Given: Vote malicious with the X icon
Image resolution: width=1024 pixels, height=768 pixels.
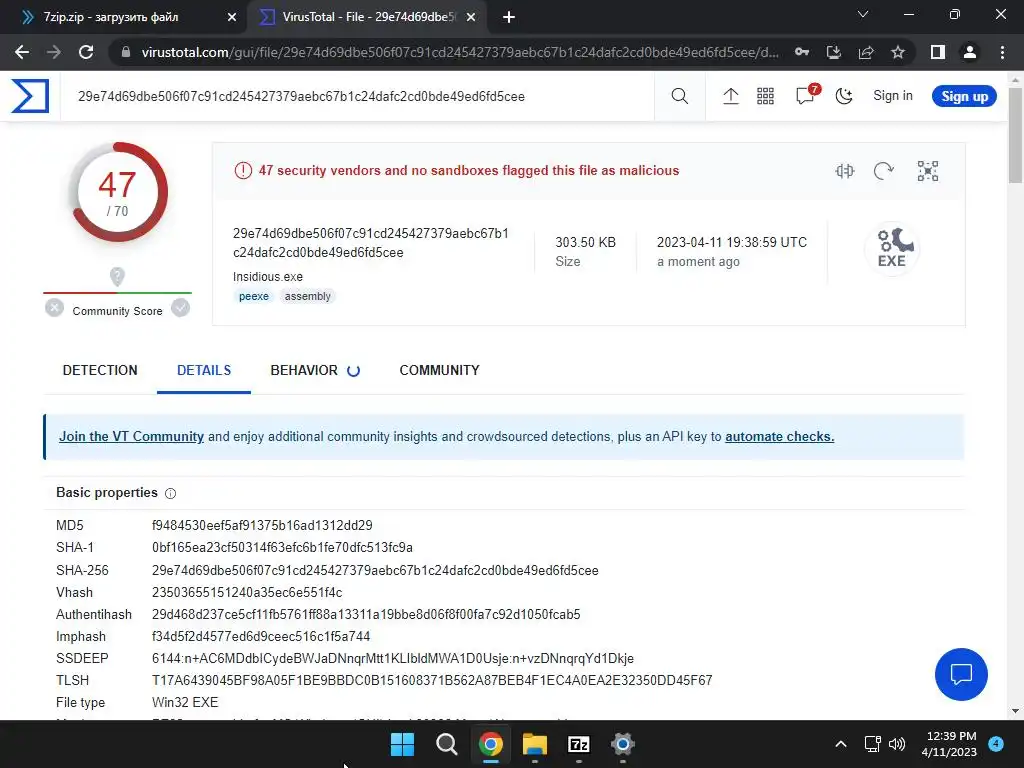Looking at the screenshot, I should click(55, 308).
